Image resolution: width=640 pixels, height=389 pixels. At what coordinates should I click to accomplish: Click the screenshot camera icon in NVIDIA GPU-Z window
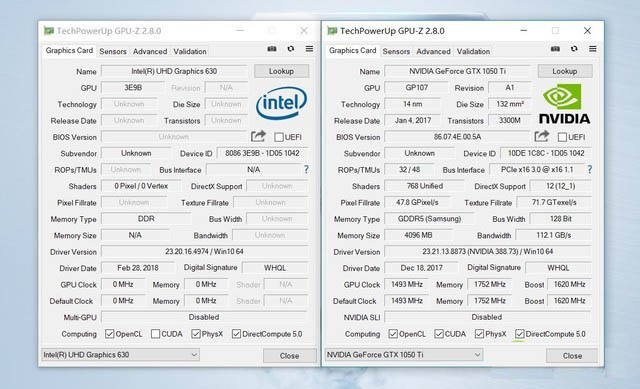pyautogui.click(x=555, y=49)
